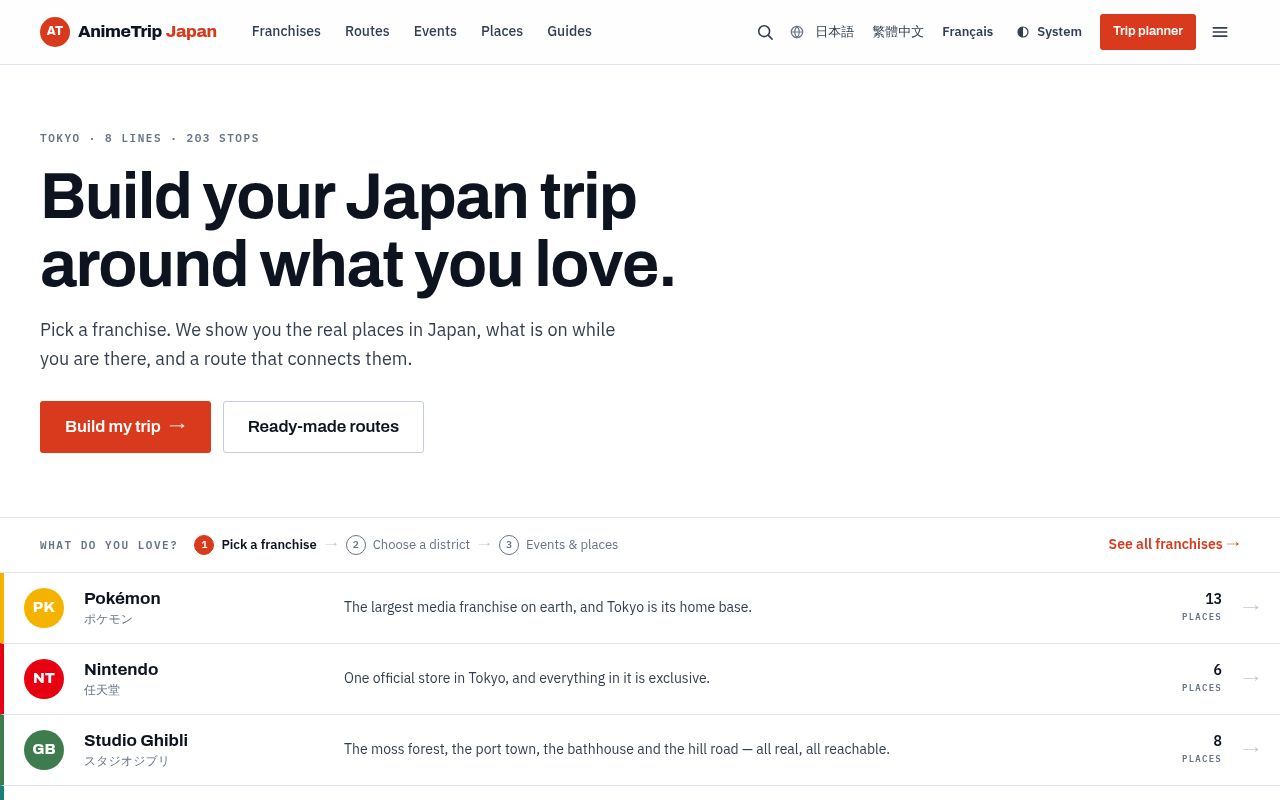Click the Trip planner button
The width and height of the screenshot is (1280, 800).
click(1148, 32)
